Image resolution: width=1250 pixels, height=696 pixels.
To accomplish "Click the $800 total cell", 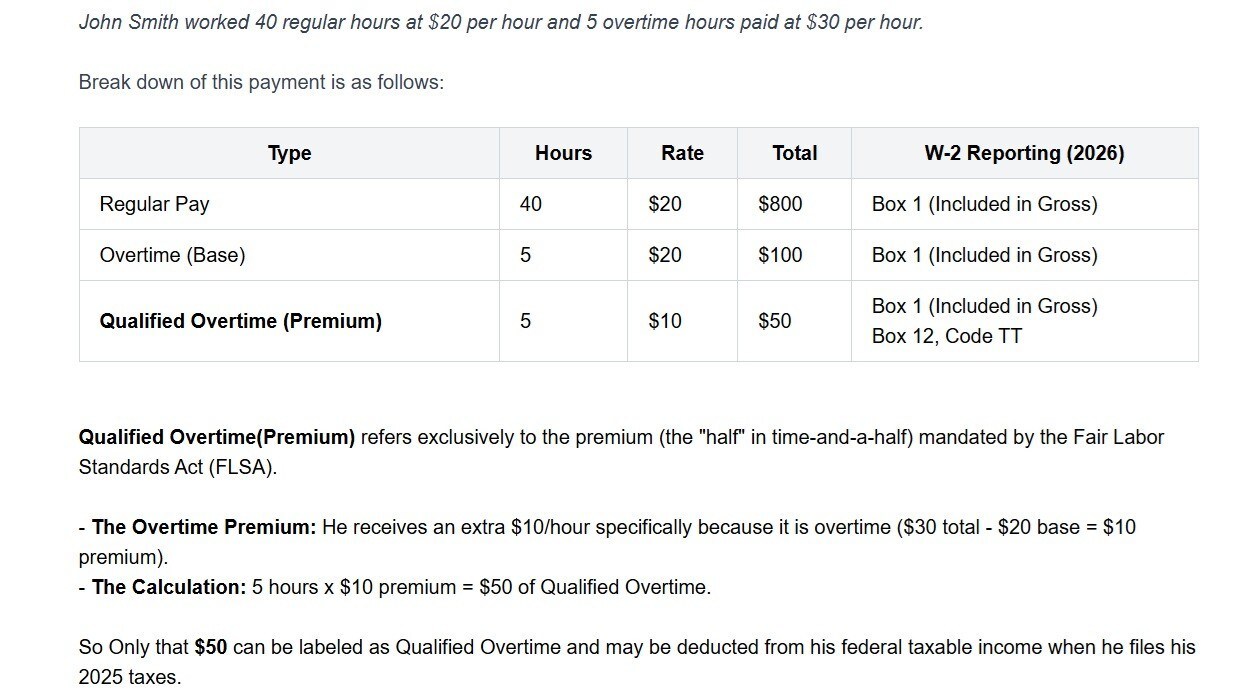I will click(780, 204).
